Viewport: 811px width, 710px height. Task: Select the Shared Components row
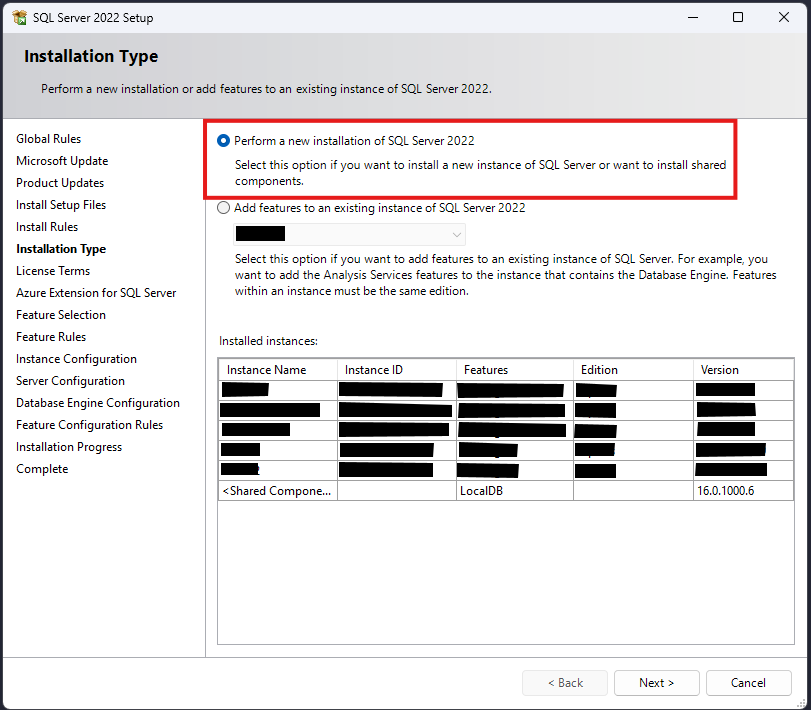tap(277, 491)
